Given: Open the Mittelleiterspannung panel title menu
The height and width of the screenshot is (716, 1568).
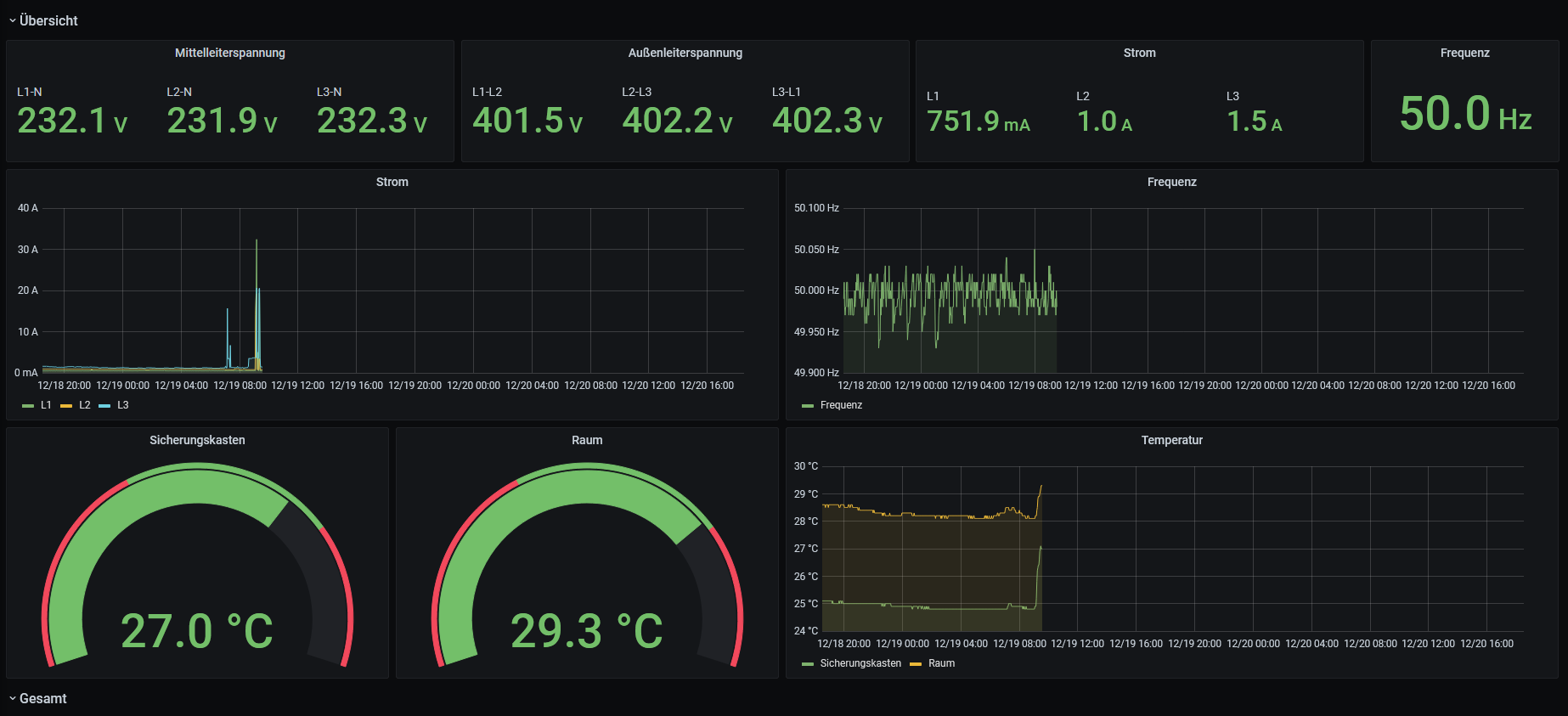Looking at the screenshot, I should [229, 53].
